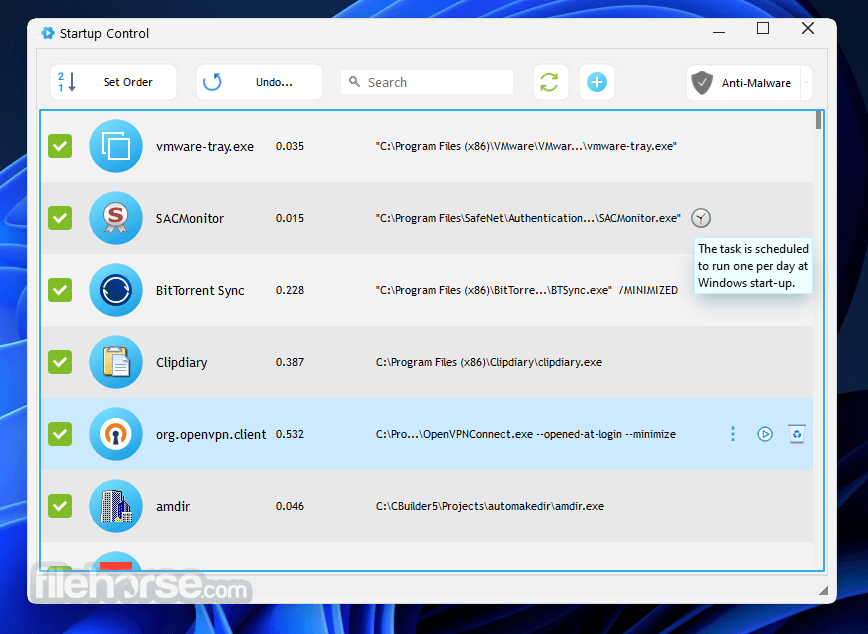Viewport: 868px width, 634px height.
Task: Click the OpenVPN client app icon
Action: 116,434
